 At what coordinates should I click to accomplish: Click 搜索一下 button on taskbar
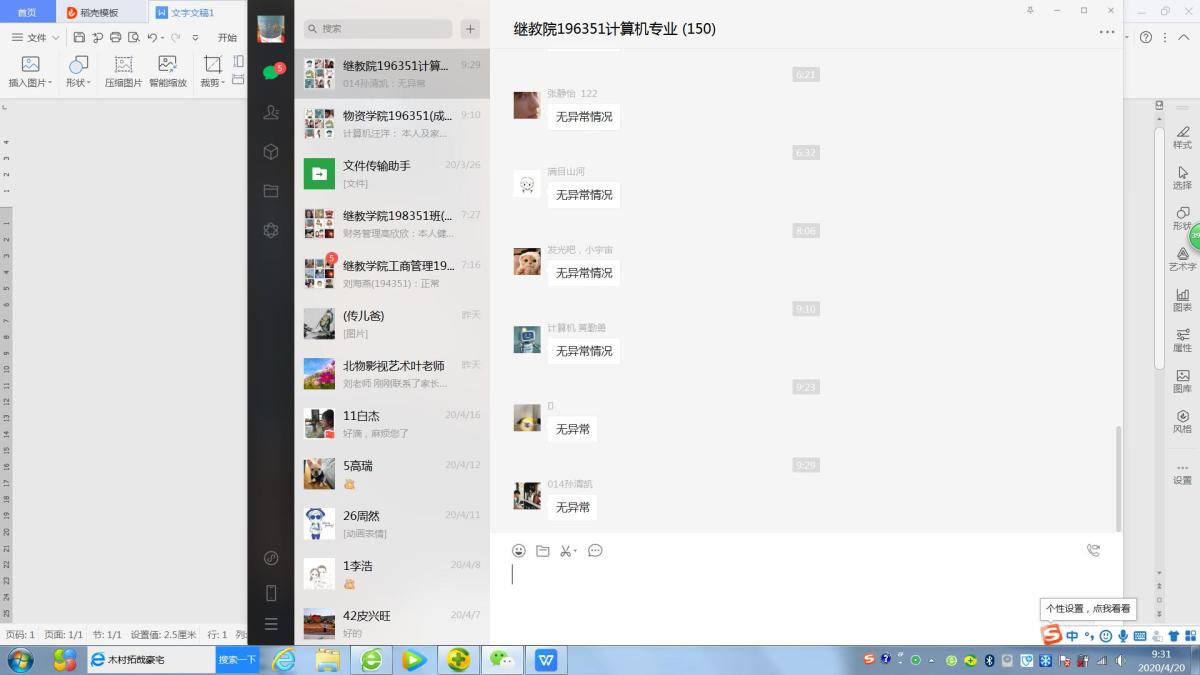237,660
